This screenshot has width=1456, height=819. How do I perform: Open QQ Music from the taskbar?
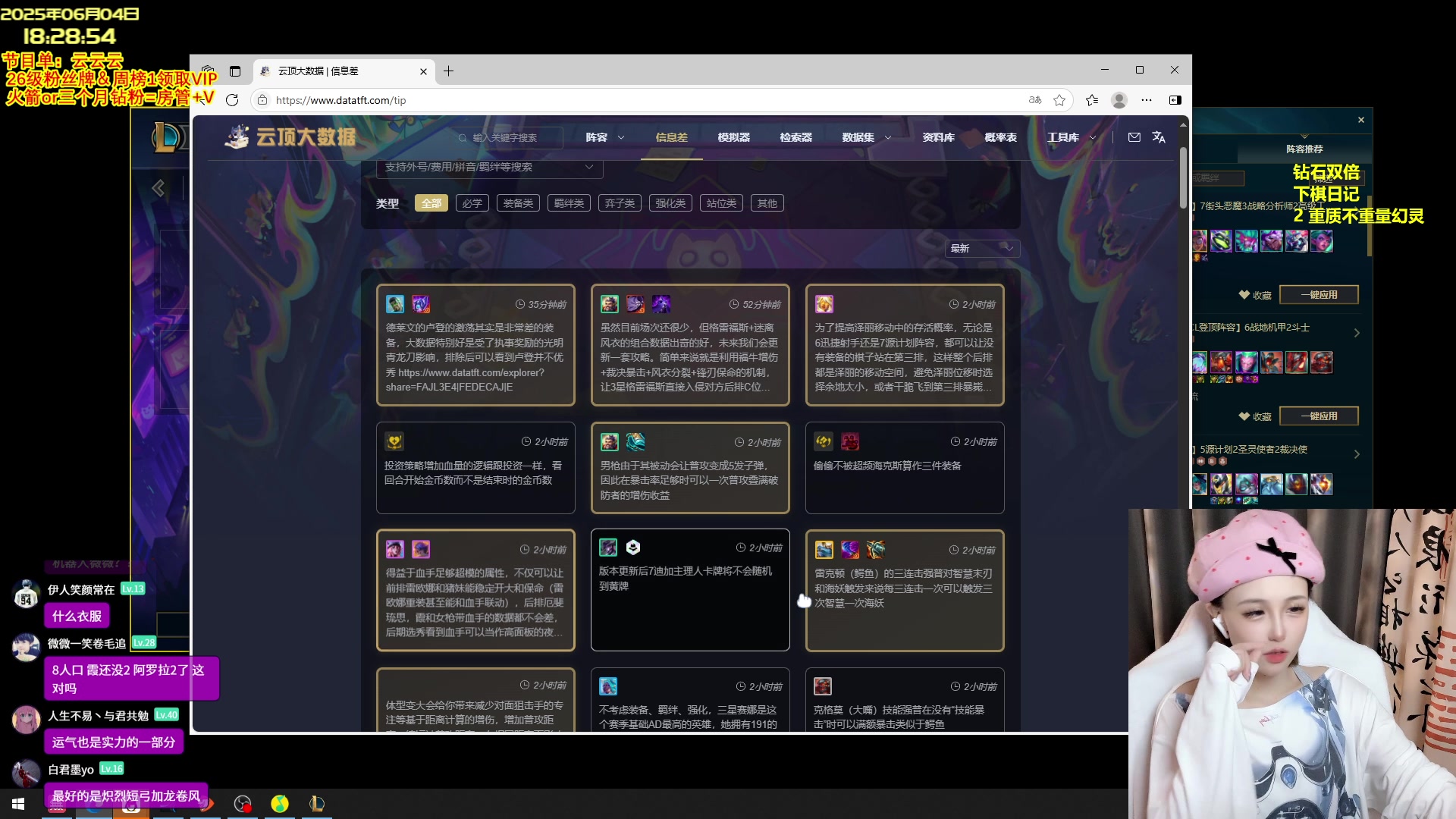pyautogui.click(x=280, y=804)
